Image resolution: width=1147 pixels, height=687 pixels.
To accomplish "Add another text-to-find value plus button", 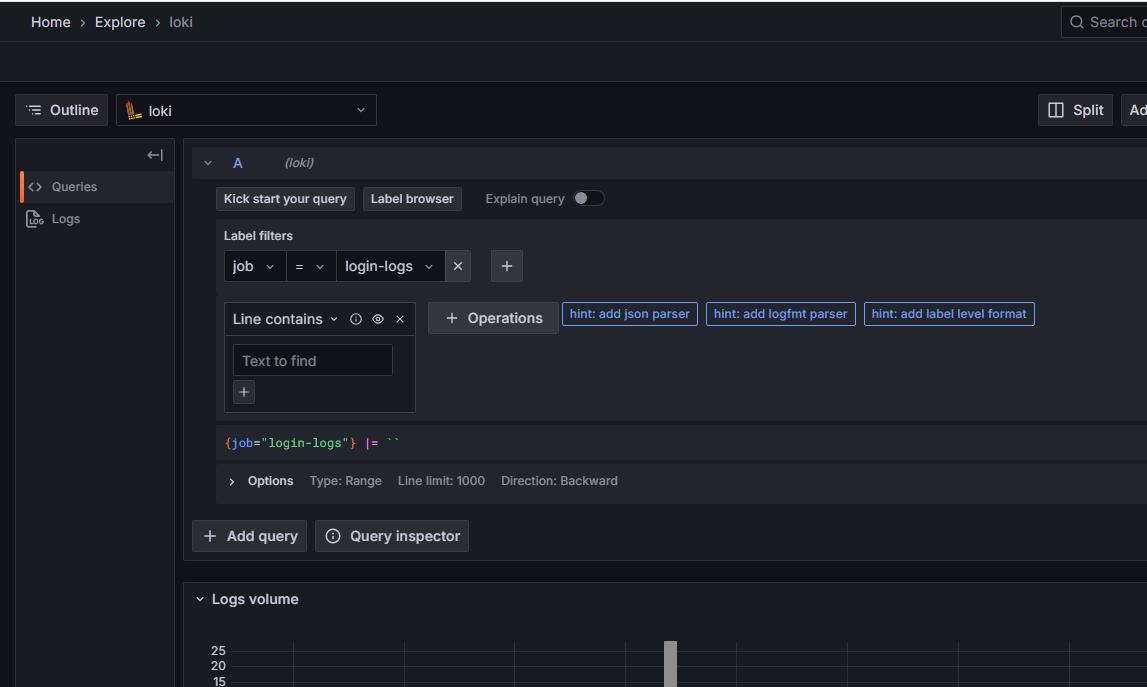I will click(244, 392).
